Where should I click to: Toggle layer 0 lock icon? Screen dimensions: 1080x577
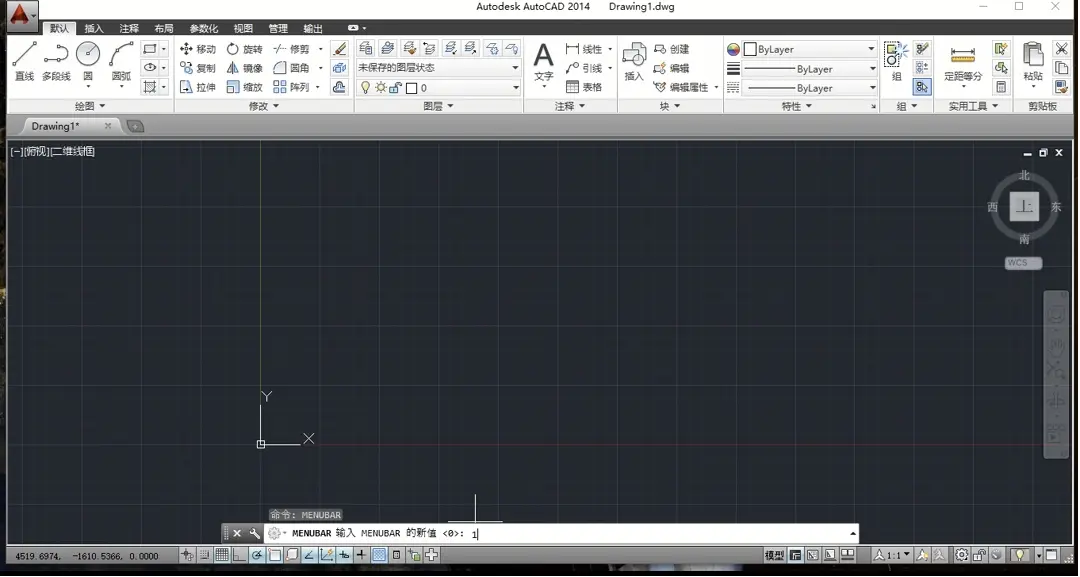point(395,87)
